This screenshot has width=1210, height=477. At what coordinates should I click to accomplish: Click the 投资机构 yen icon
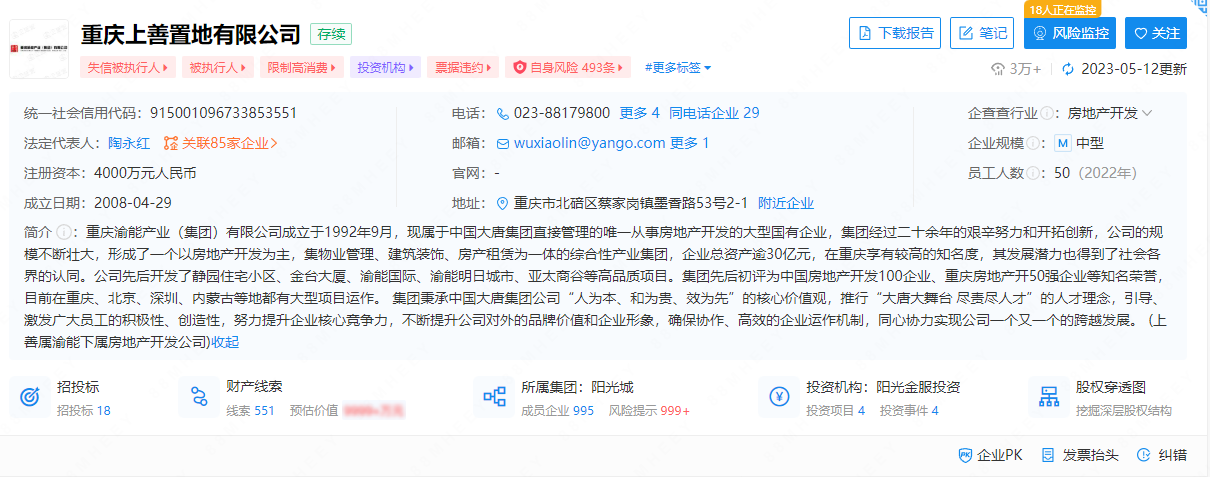pyautogui.click(x=778, y=397)
